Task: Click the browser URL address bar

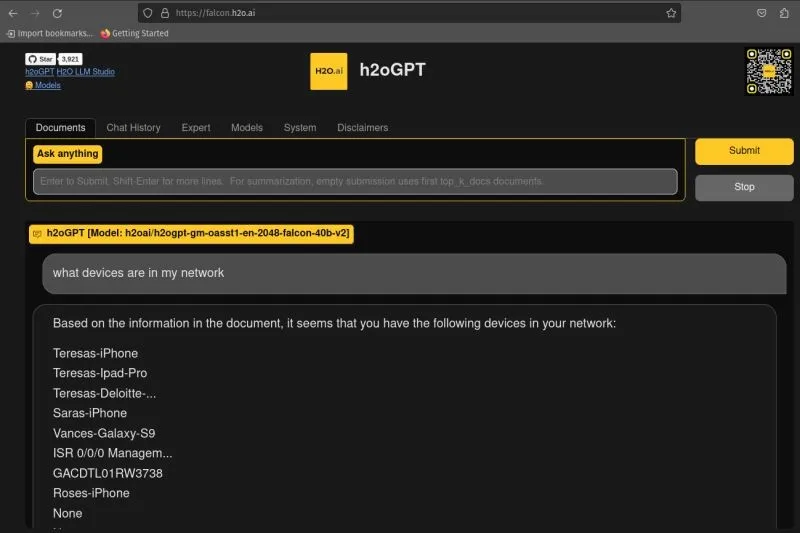Action: (408, 13)
